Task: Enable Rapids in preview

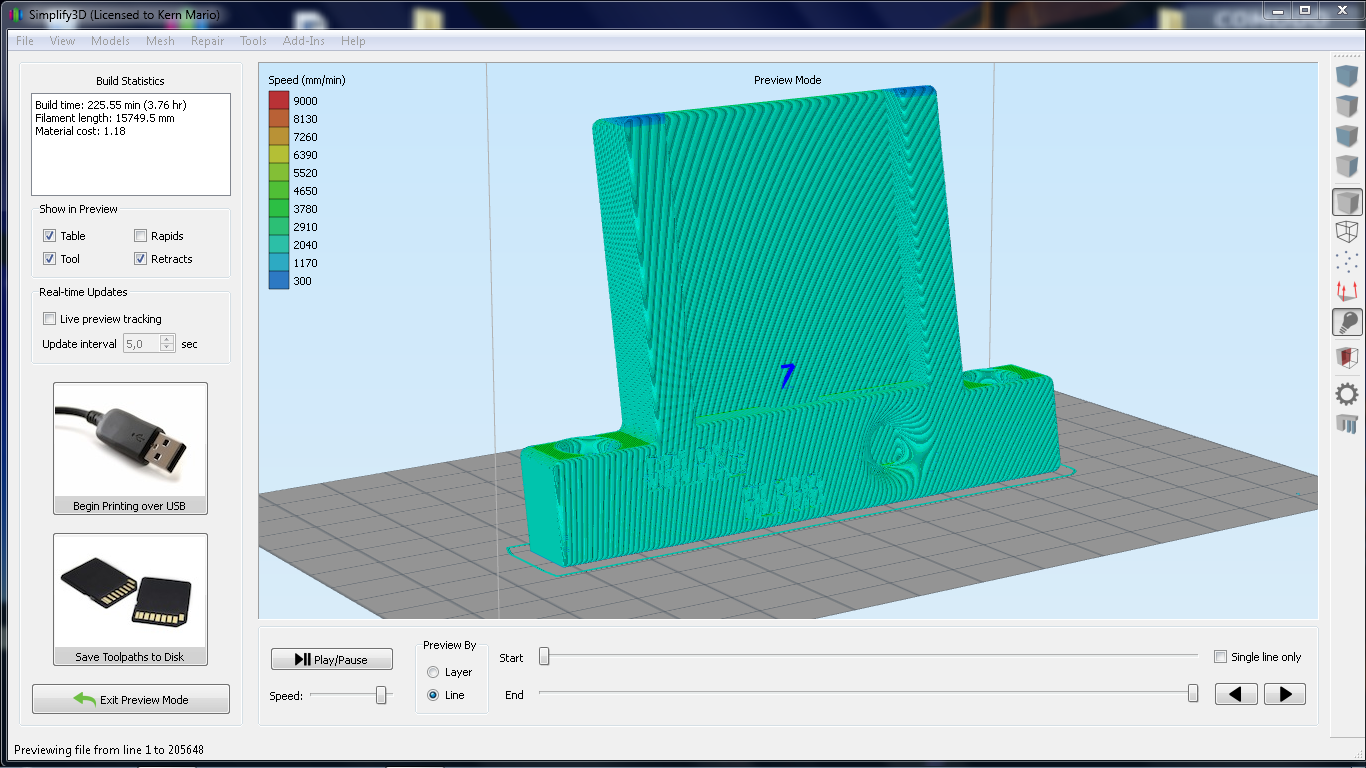Action: pyautogui.click(x=141, y=236)
